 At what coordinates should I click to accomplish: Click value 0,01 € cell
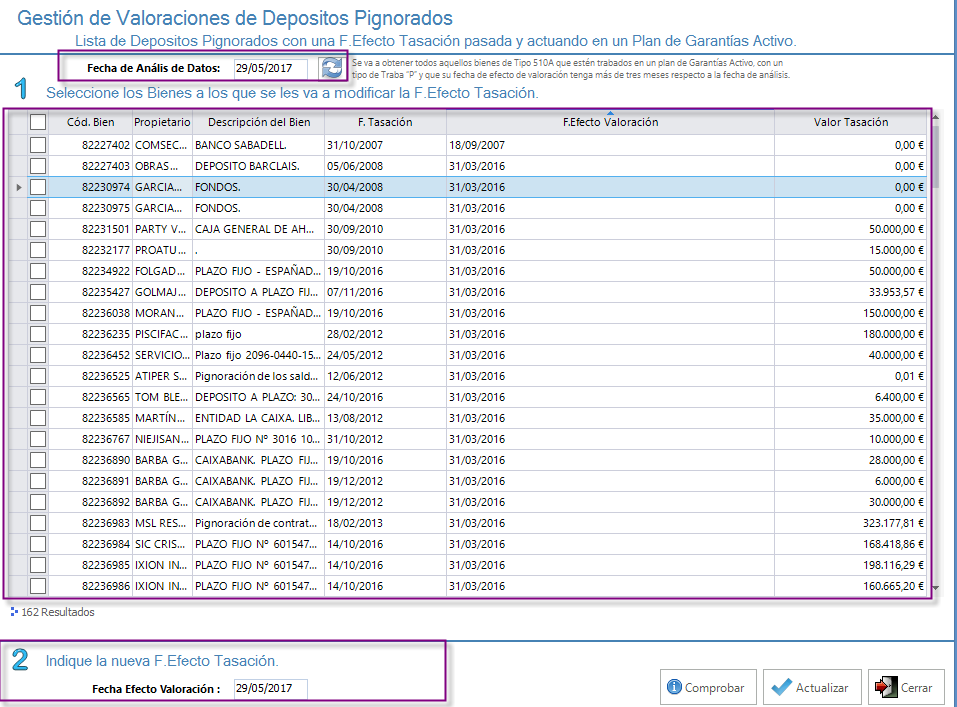pos(850,376)
